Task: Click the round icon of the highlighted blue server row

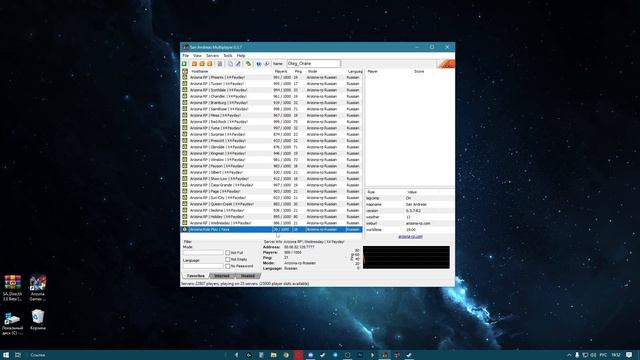Action: [x=185, y=229]
